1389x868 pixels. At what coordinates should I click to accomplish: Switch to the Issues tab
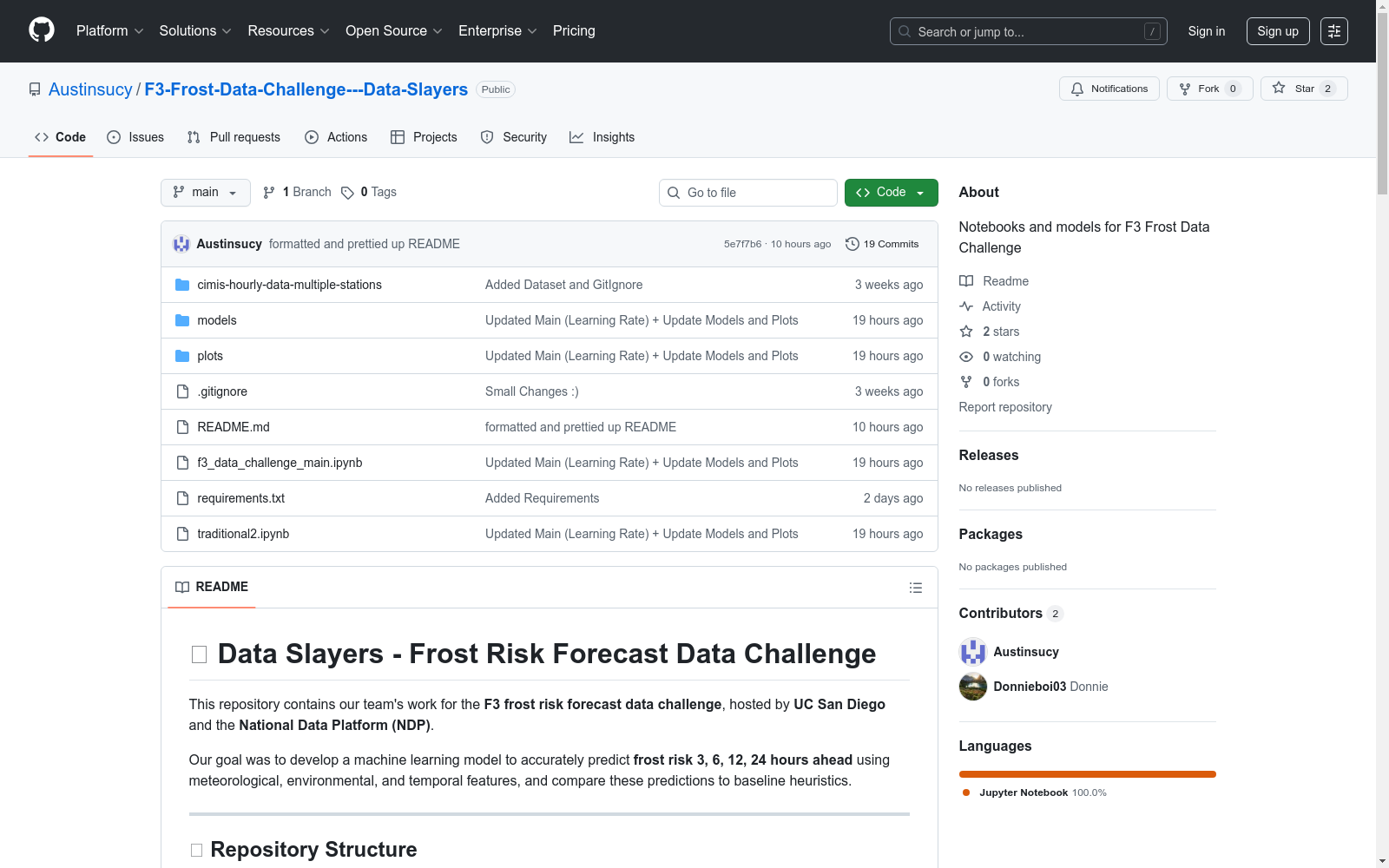coord(135,137)
